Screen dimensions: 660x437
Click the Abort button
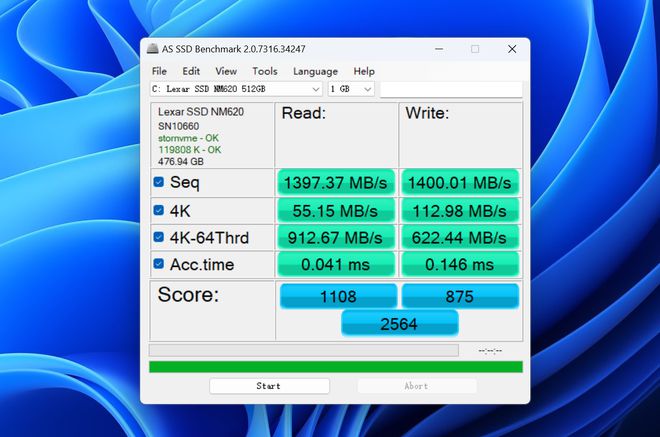click(417, 386)
